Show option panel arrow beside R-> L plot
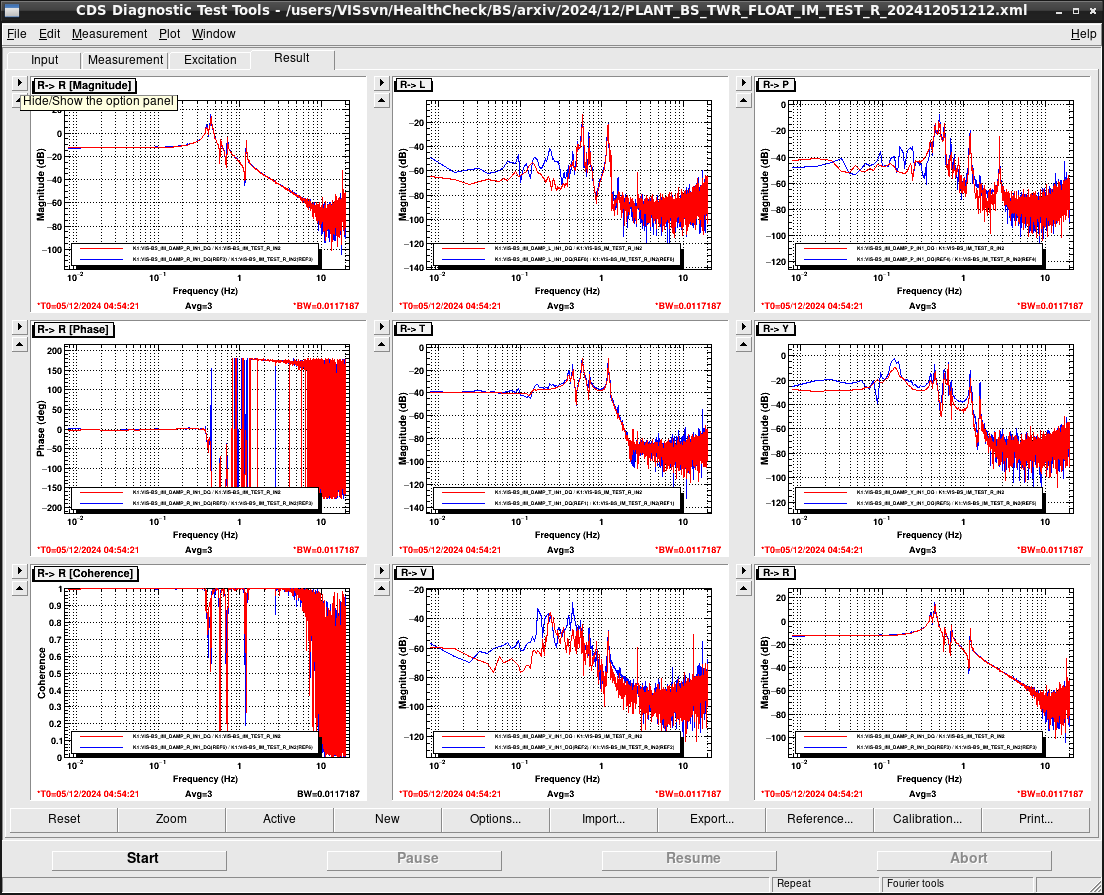This screenshot has height=895, width=1104. click(382, 83)
